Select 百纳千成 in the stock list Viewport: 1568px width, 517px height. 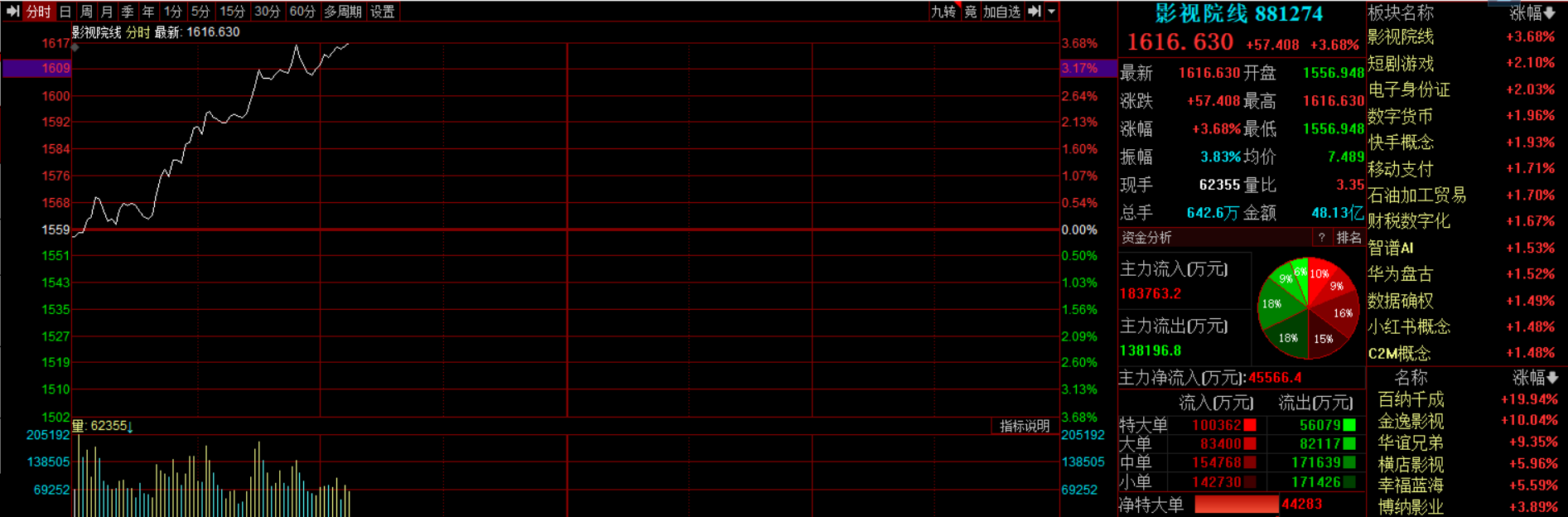pyautogui.click(x=1411, y=399)
